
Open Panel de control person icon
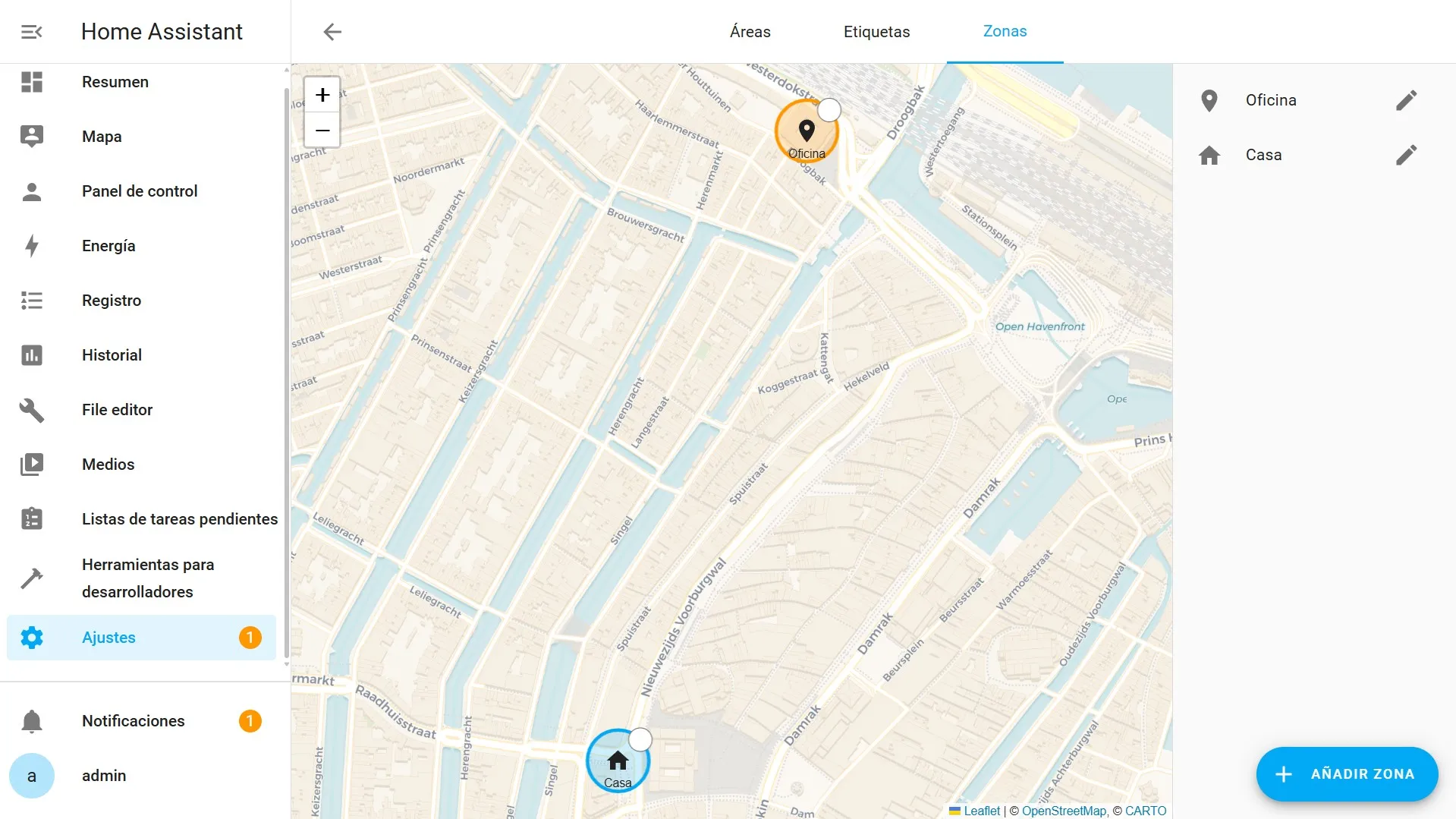pos(32,191)
